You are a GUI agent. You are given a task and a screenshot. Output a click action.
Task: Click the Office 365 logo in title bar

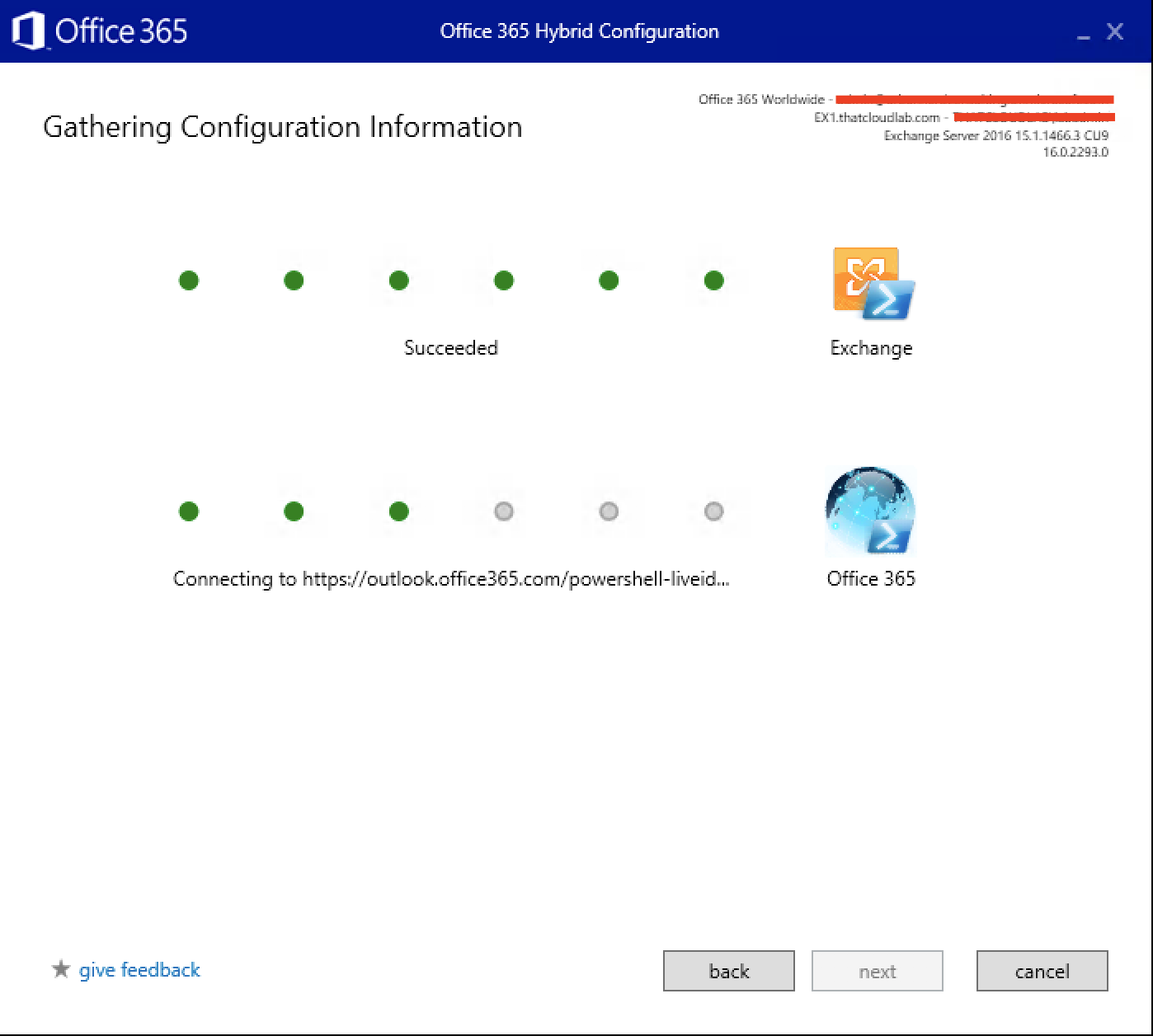(99, 31)
